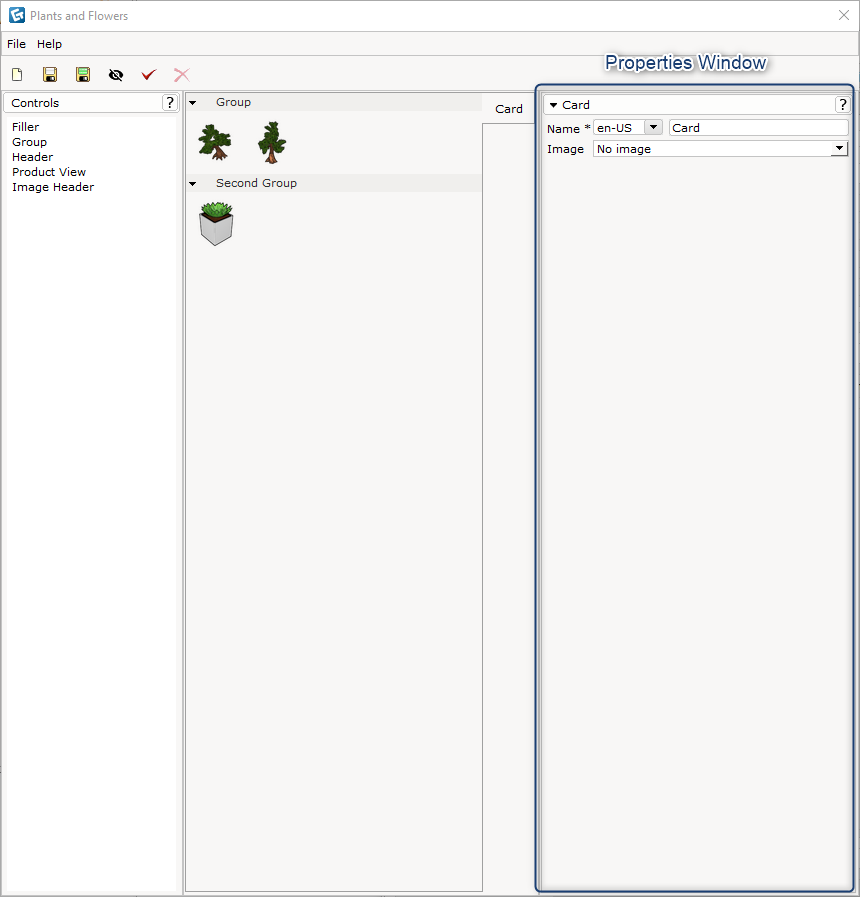Collapse the Second Group section arrow
Viewport: 860px width, 897px height.
[x=193, y=184]
